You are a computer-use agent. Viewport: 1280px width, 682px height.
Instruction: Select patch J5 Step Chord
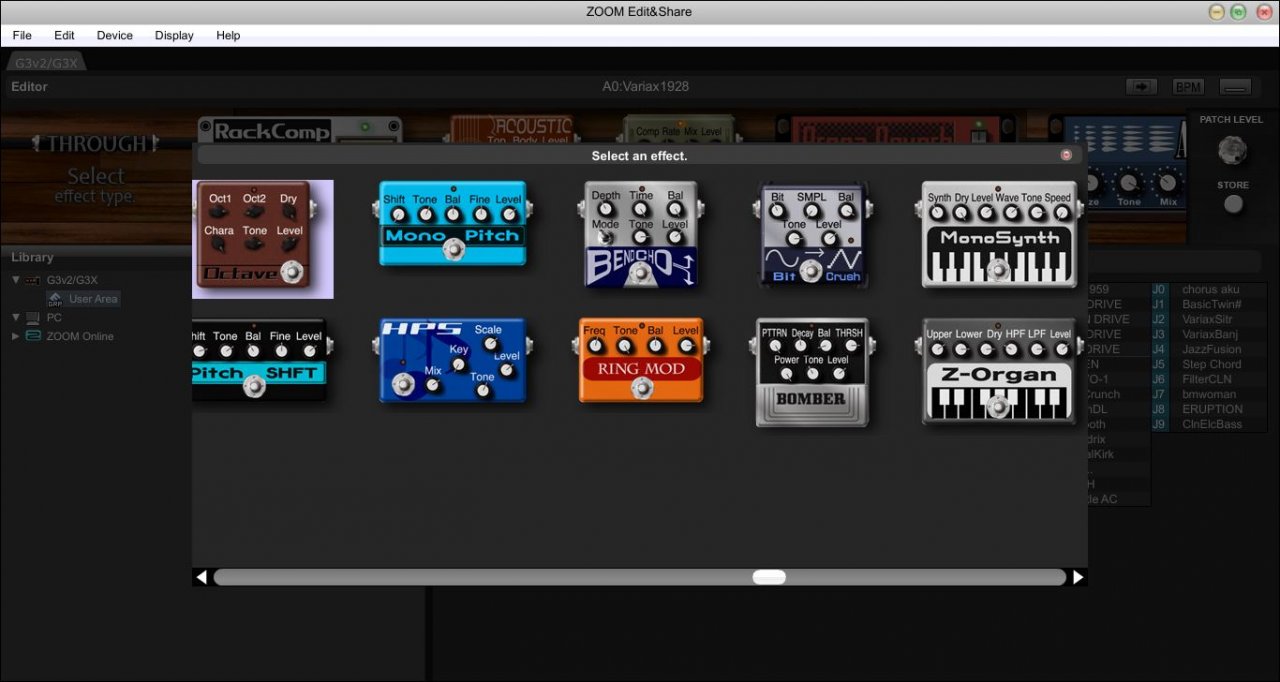pos(1208,364)
